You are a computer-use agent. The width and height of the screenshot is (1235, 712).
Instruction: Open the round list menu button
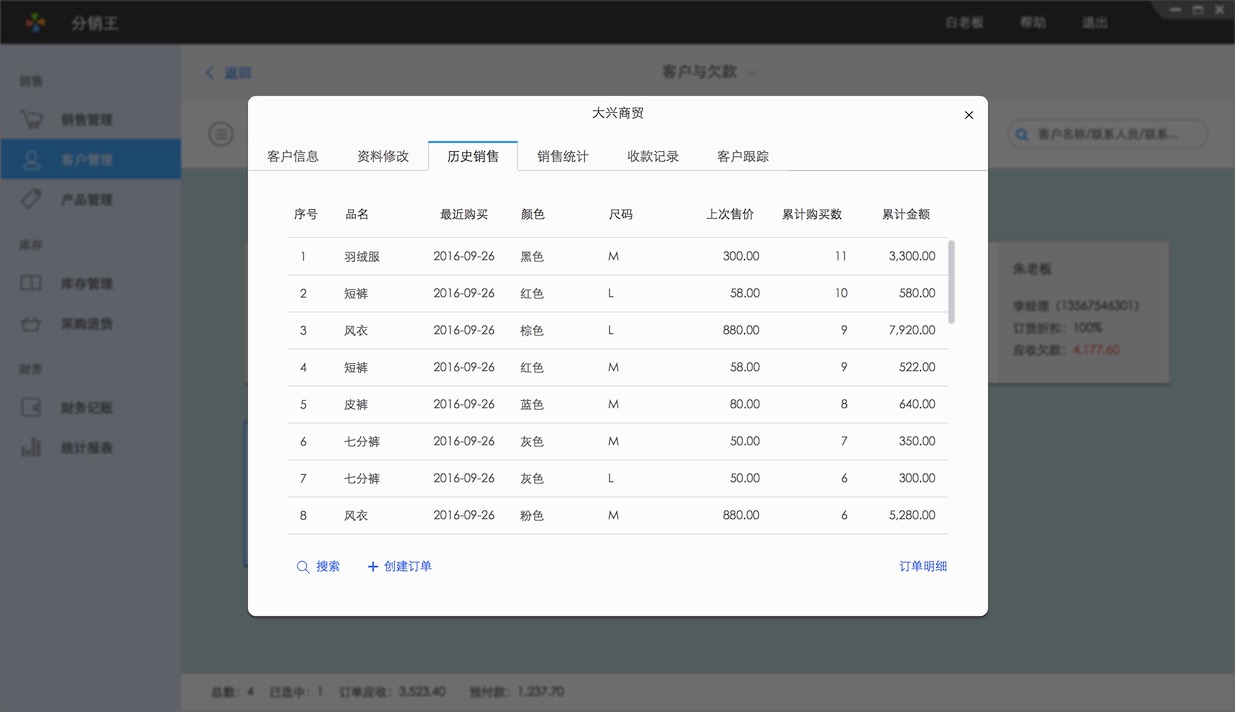[x=221, y=134]
